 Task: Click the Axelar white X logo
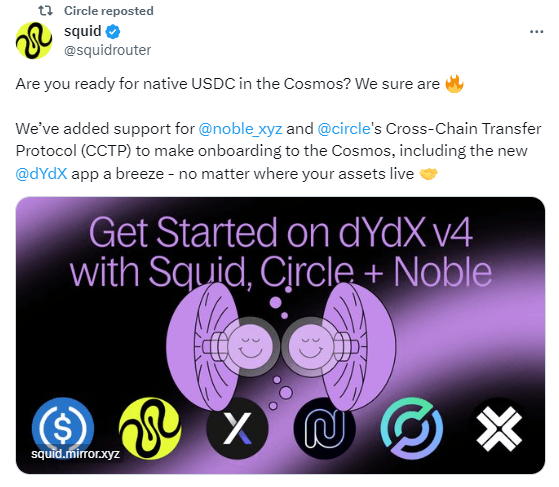point(499,429)
